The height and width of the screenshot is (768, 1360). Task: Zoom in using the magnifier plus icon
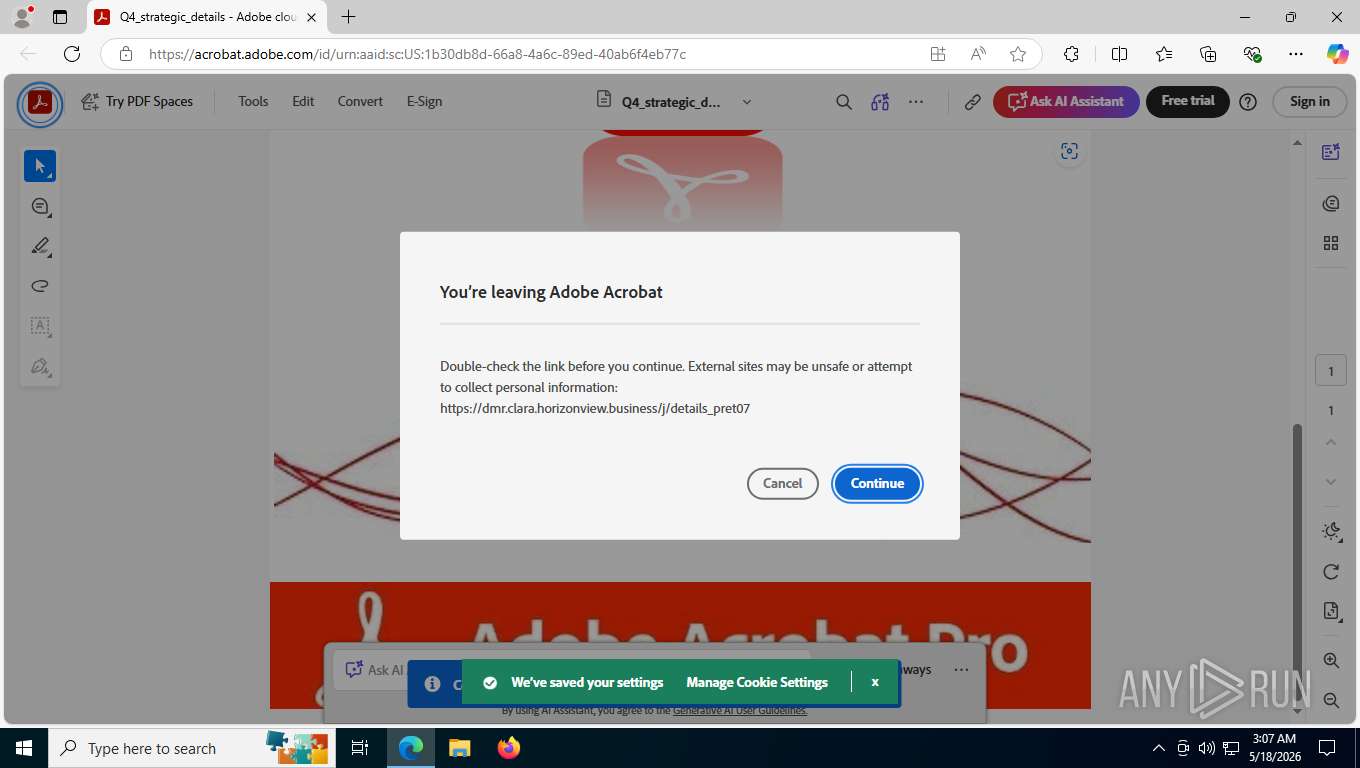(1330, 660)
